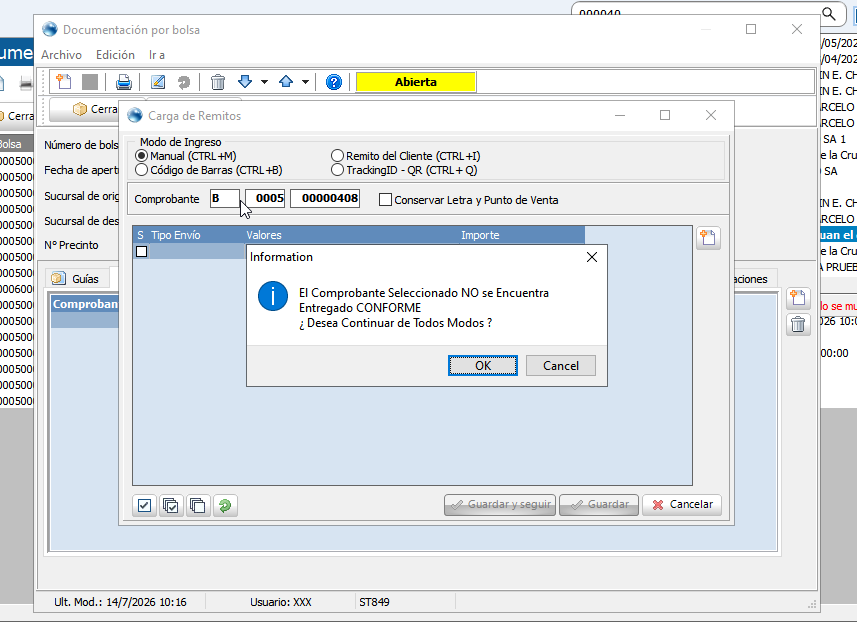Open dropdown next to up arrow
The image size is (857, 622).
tap(306, 82)
